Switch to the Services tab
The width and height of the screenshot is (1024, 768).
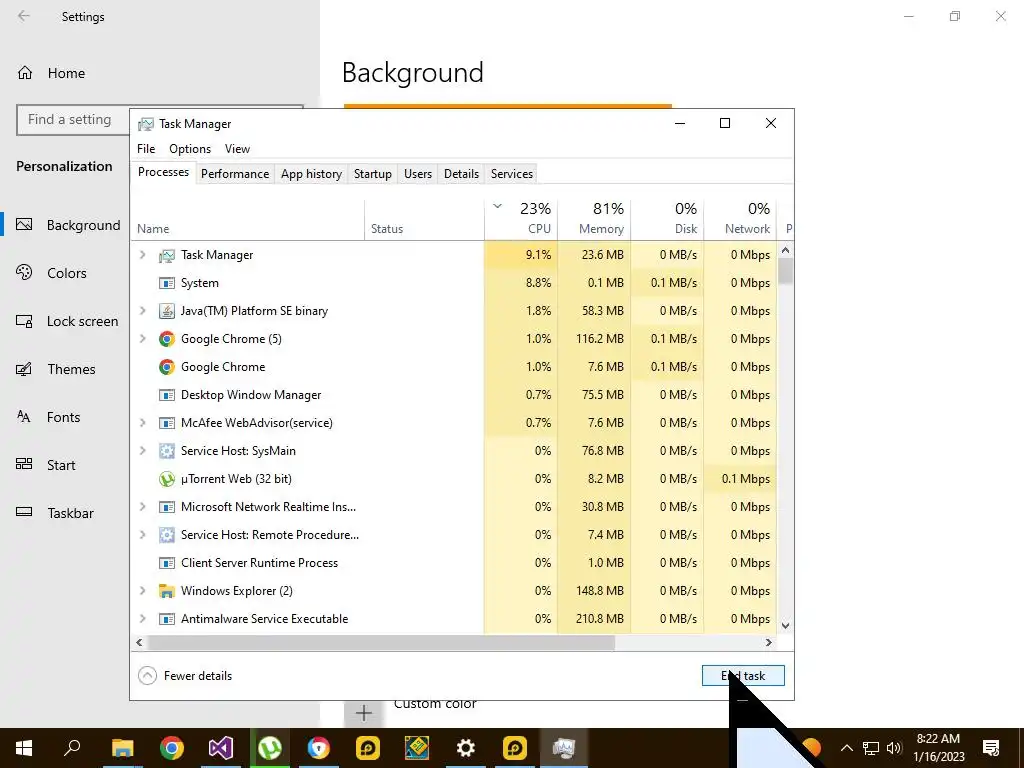tap(512, 174)
